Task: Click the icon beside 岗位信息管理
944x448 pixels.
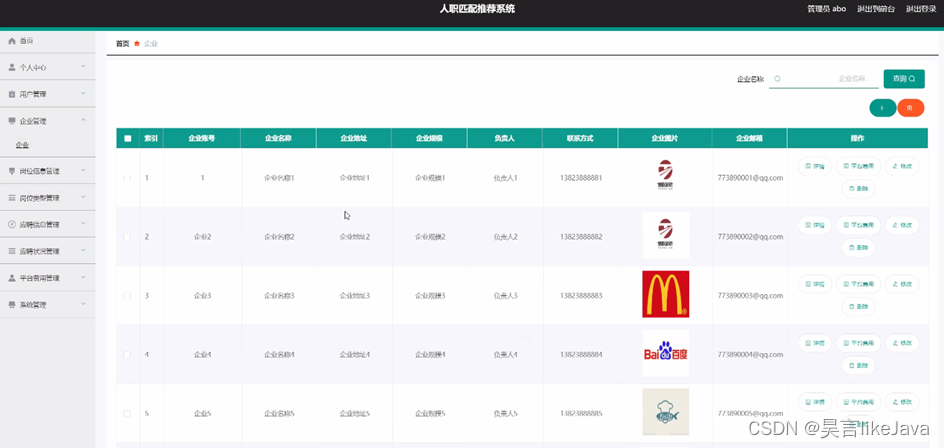Action: [11, 171]
